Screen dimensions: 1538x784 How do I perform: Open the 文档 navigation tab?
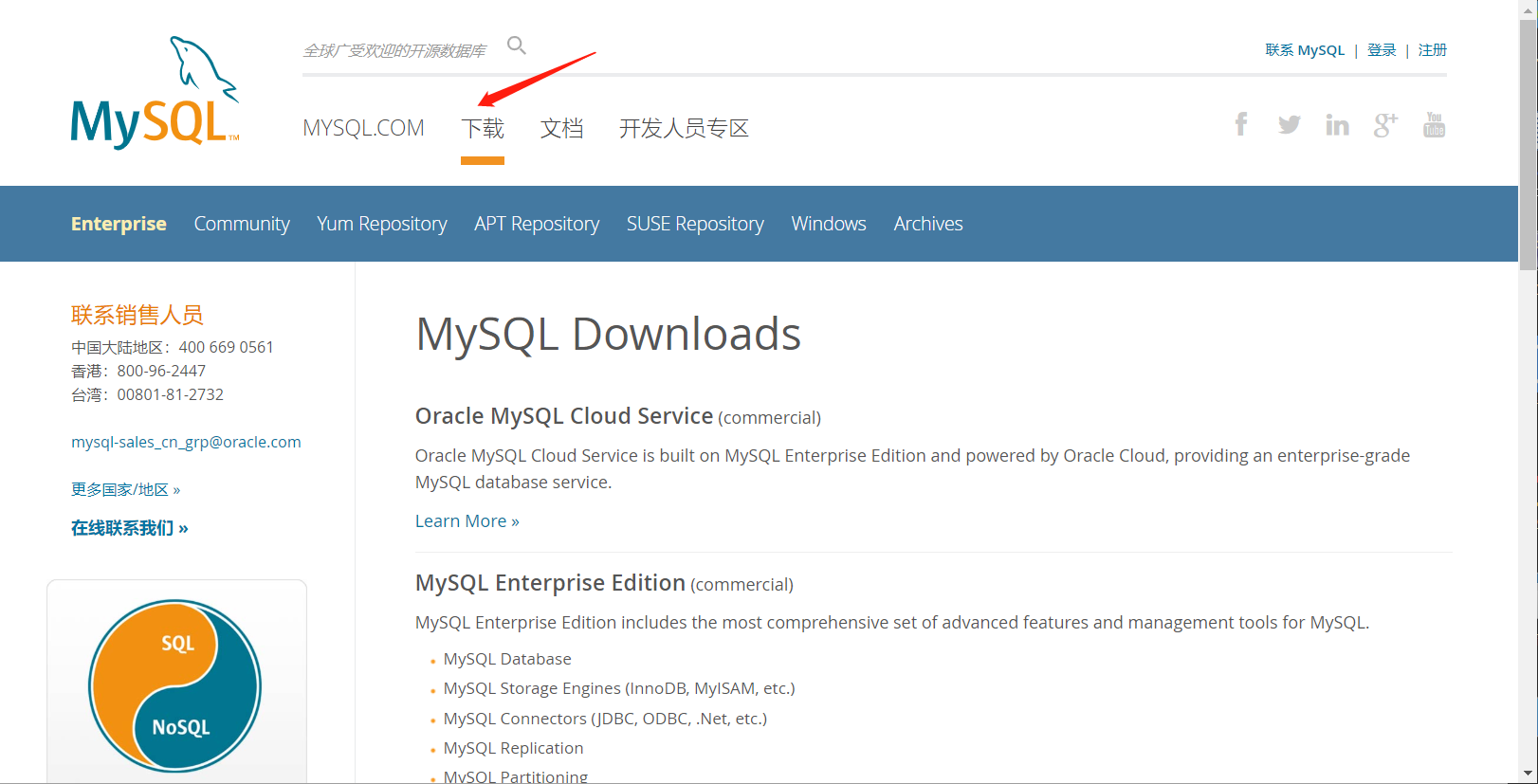point(561,128)
